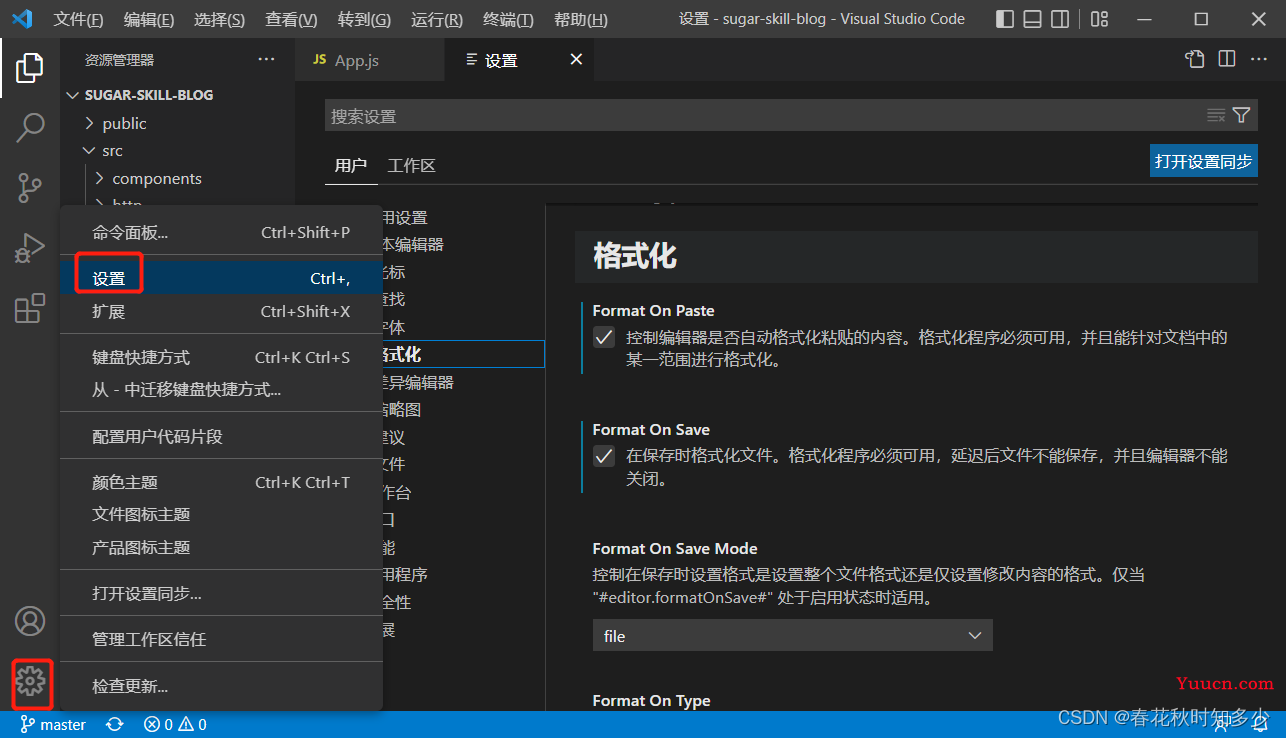Image resolution: width=1286 pixels, height=738 pixels.
Task: Click the errors and warnings status indicator
Action: pos(175,724)
